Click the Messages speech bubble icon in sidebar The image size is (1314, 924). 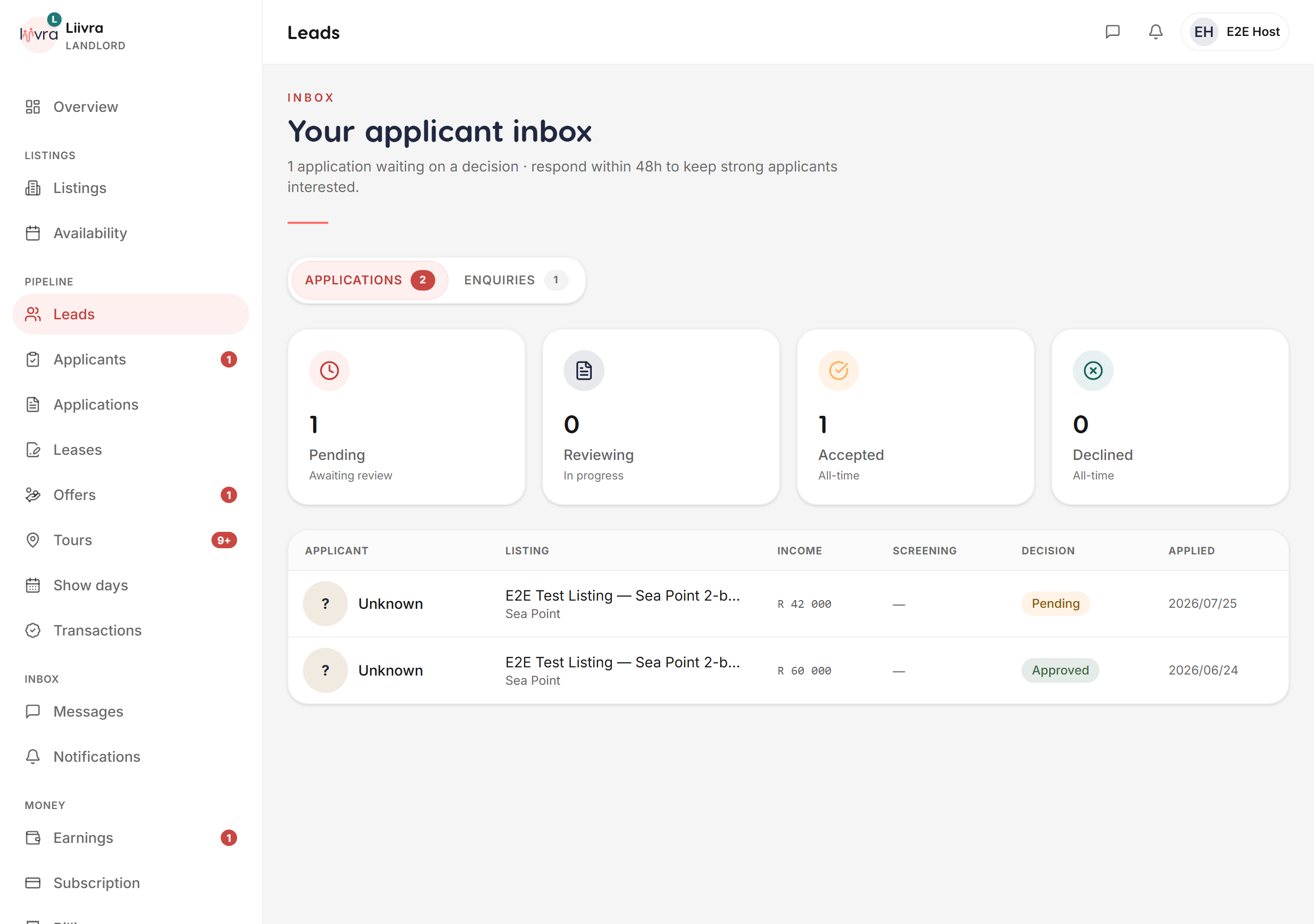[33, 711]
